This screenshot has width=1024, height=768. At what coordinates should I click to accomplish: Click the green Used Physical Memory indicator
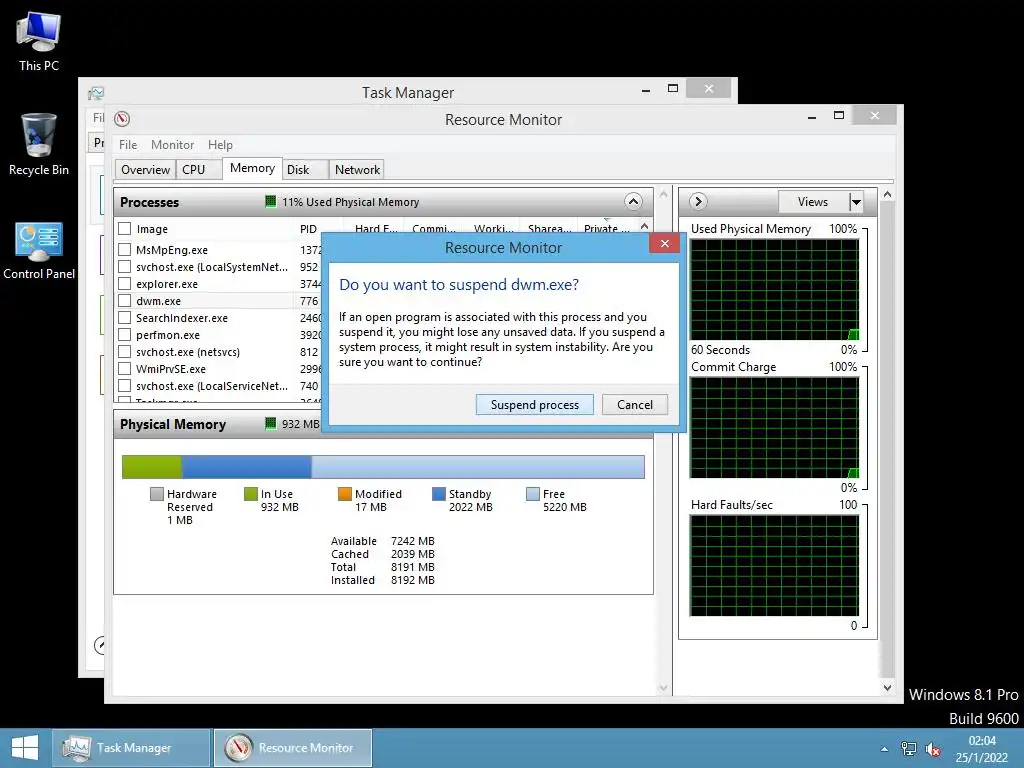(270, 202)
